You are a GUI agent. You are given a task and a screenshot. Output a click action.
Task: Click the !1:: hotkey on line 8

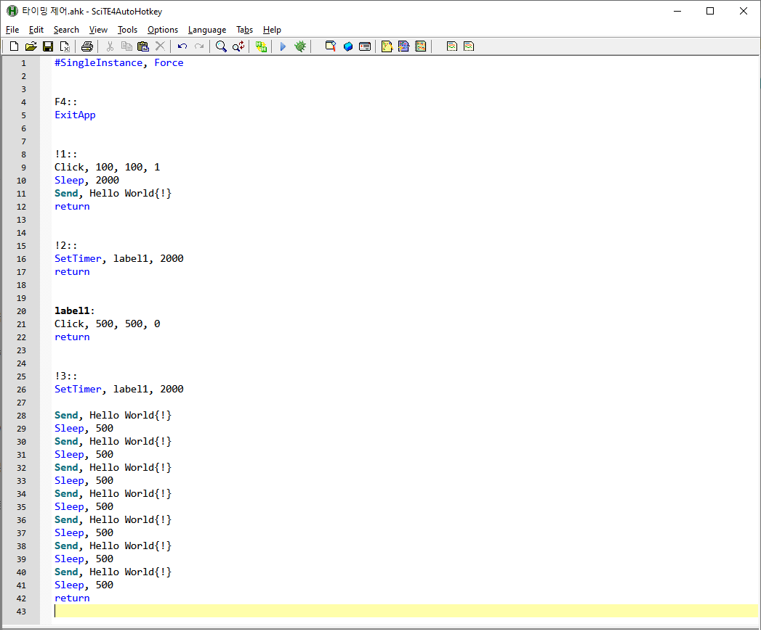pyautogui.click(x=66, y=154)
